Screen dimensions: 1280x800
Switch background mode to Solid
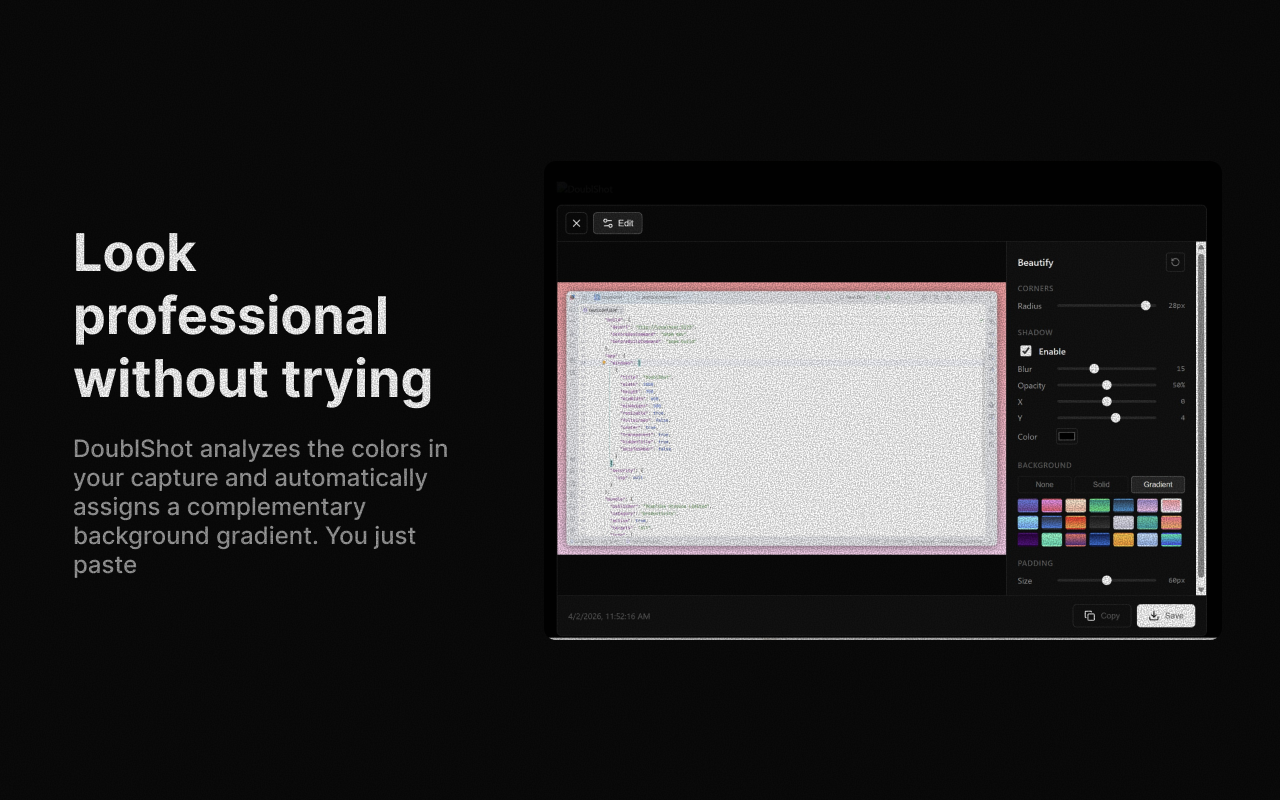1101,484
